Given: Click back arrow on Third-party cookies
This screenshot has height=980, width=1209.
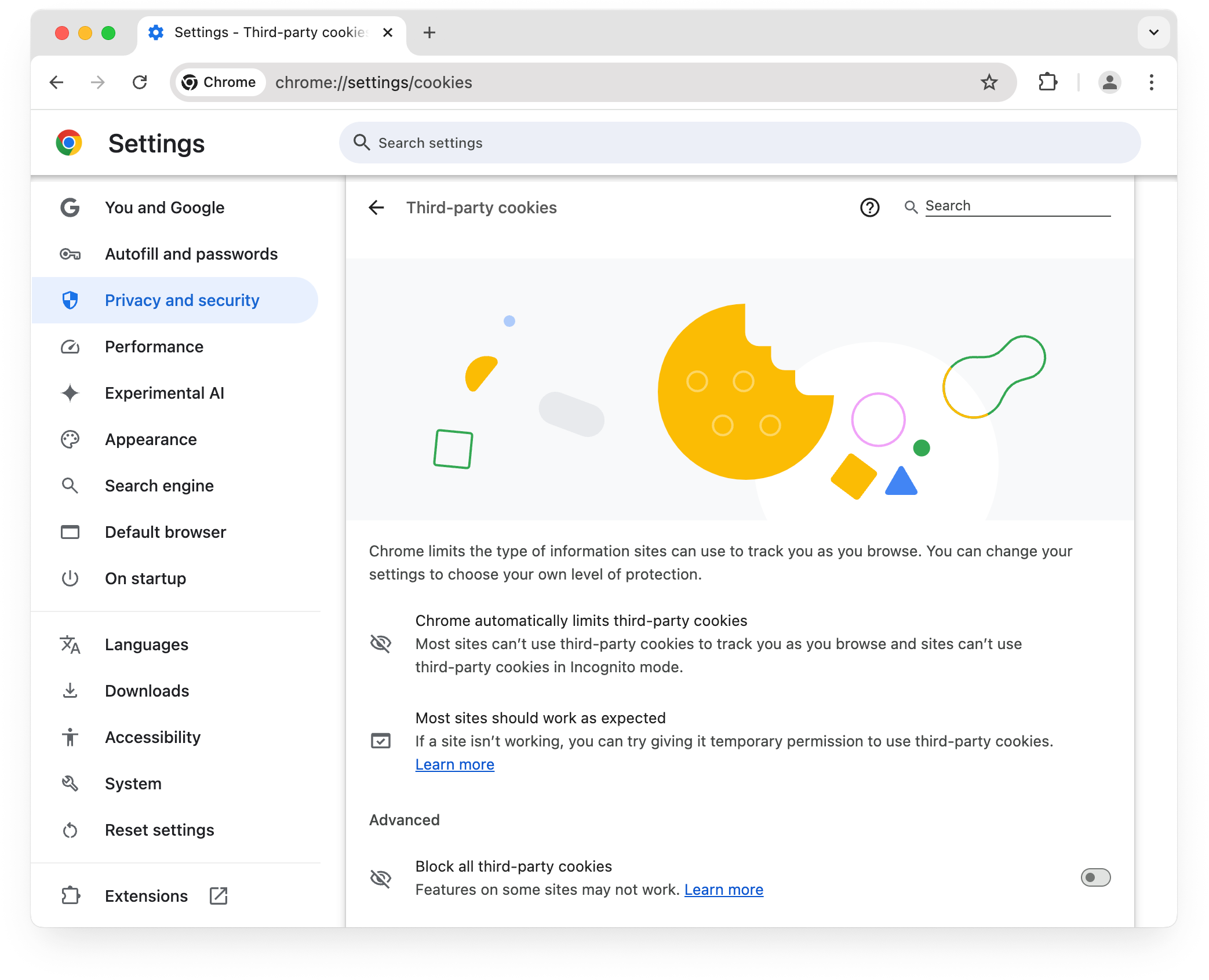Looking at the screenshot, I should point(378,208).
